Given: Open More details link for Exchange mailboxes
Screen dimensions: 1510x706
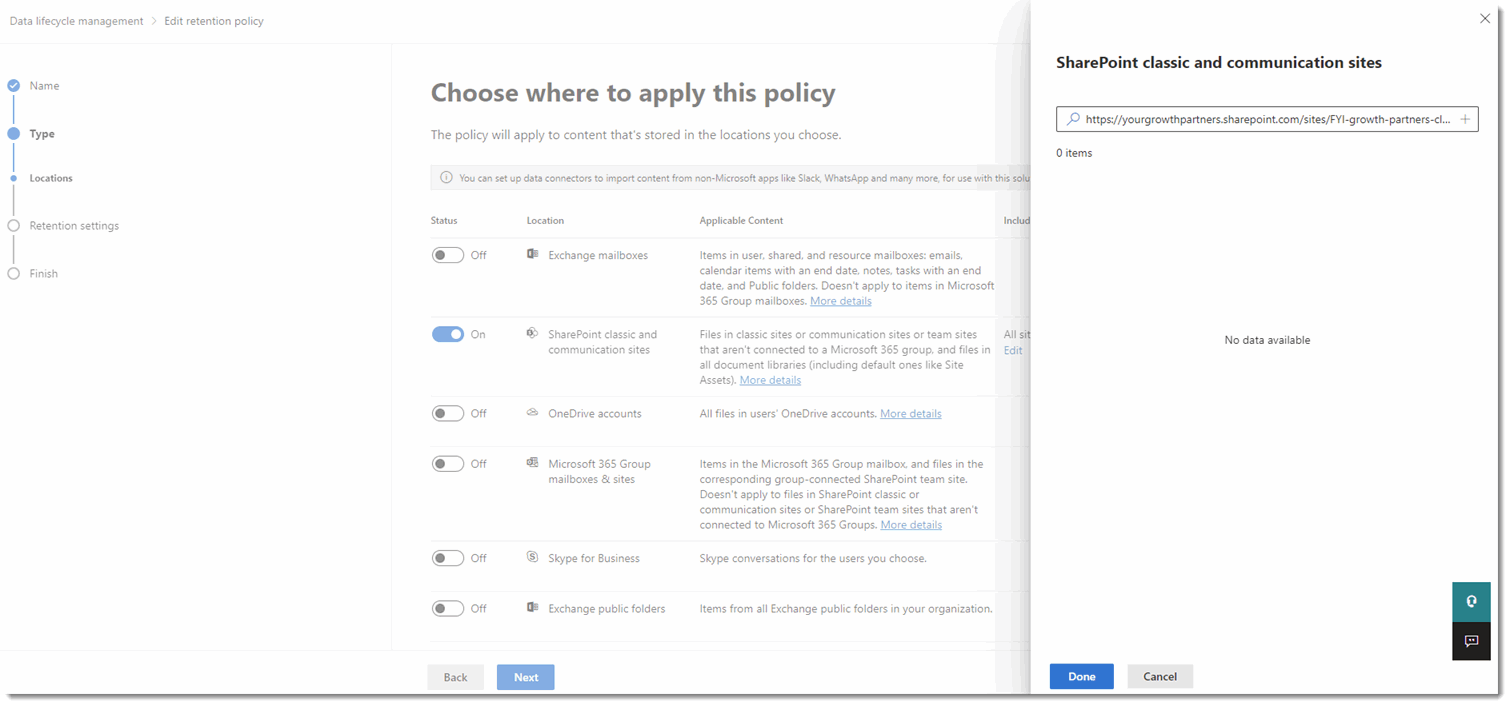Looking at the screenshot, I should pyautogui.click(x=841, y=301).
